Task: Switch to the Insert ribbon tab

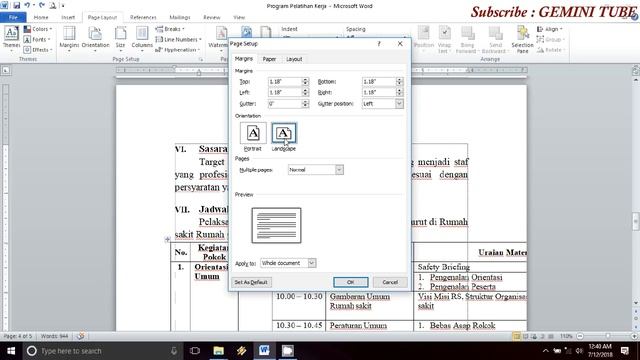Action: pyautogui.click(x=68, y=17)
